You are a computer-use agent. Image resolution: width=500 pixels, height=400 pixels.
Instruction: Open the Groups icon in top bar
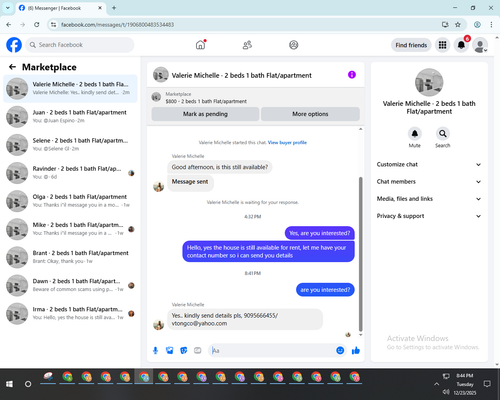coord(293,45)
